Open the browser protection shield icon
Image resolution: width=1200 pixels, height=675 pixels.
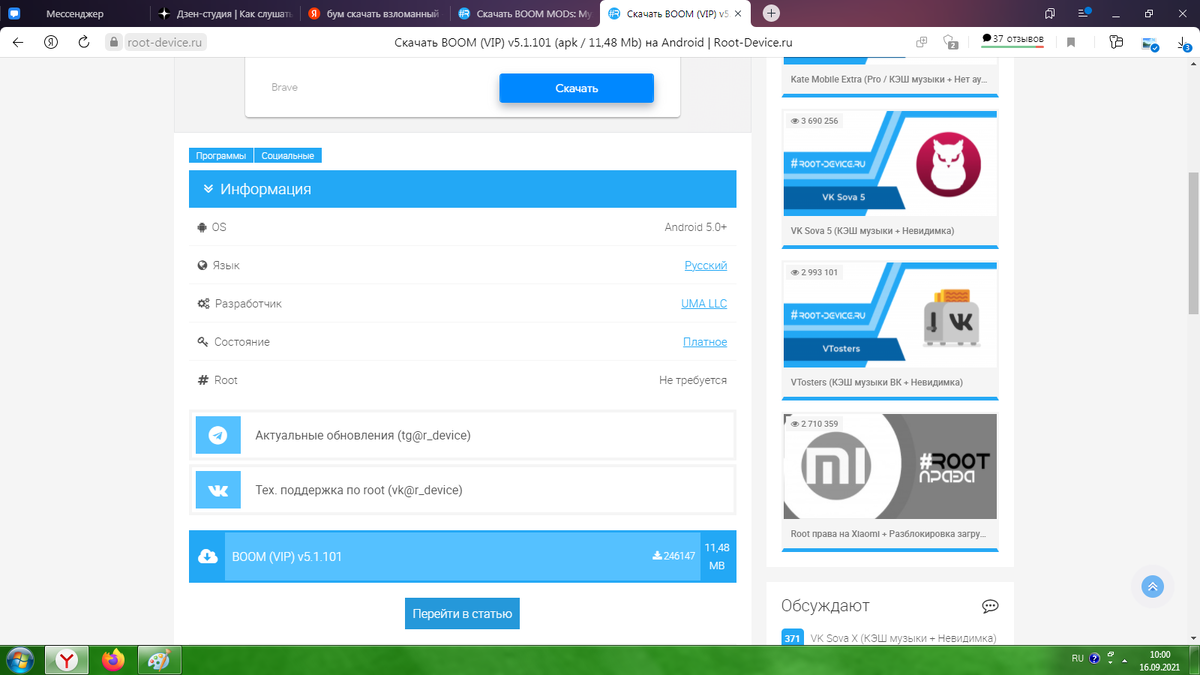click(950, 42)
